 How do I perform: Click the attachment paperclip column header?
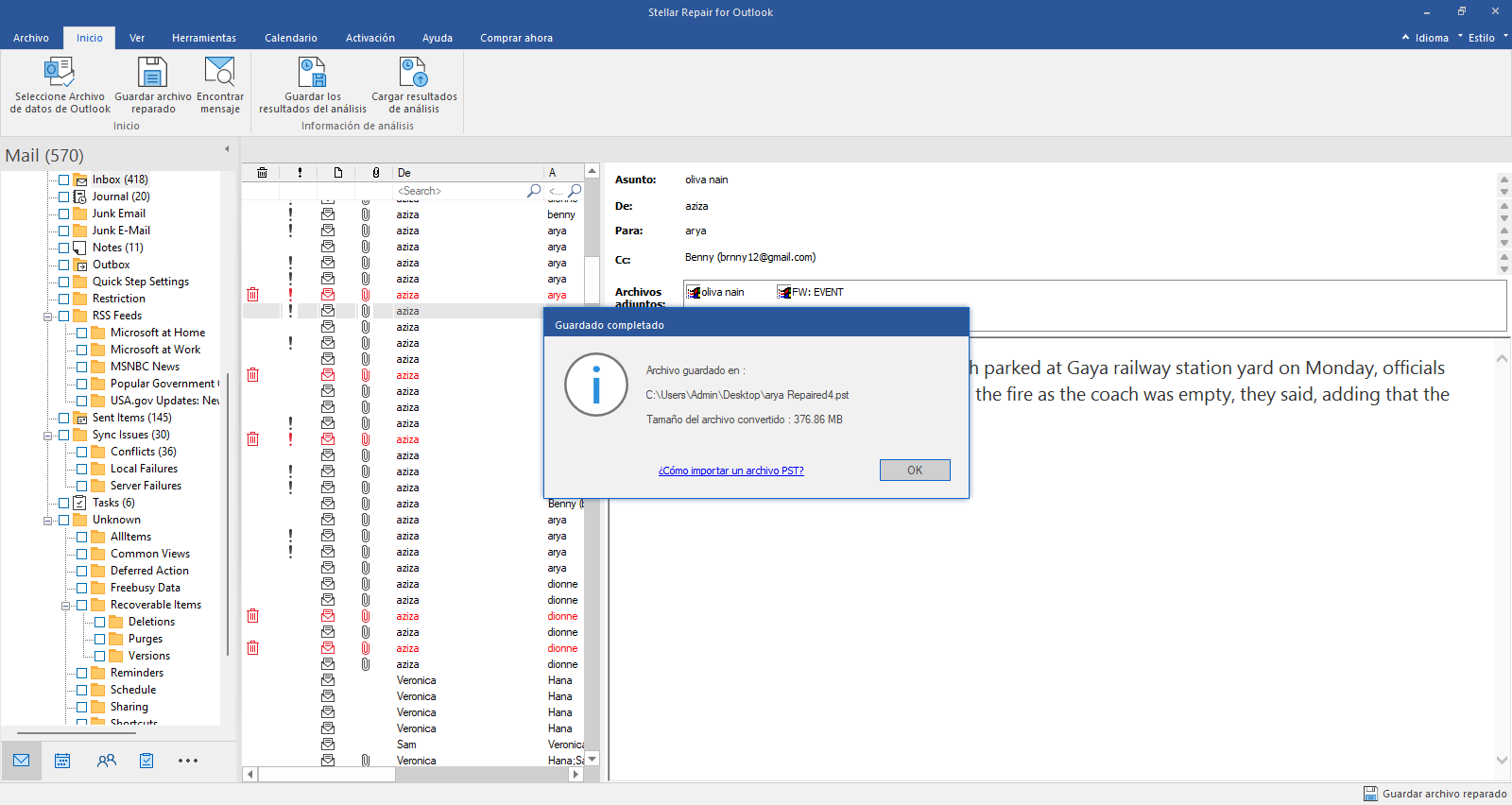375,173
